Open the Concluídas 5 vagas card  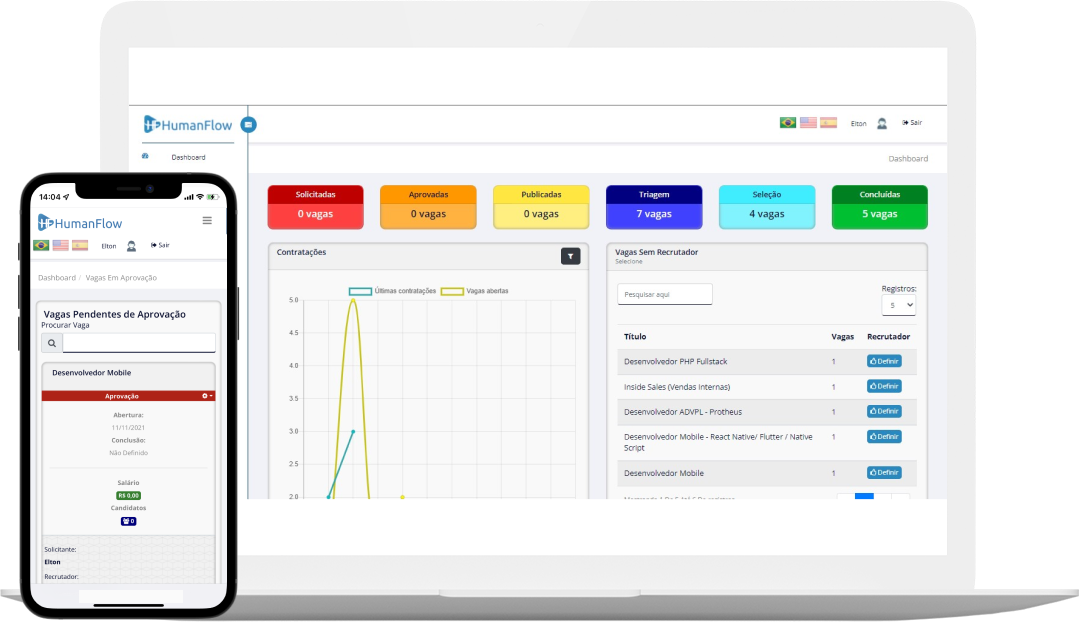point(879,207)
